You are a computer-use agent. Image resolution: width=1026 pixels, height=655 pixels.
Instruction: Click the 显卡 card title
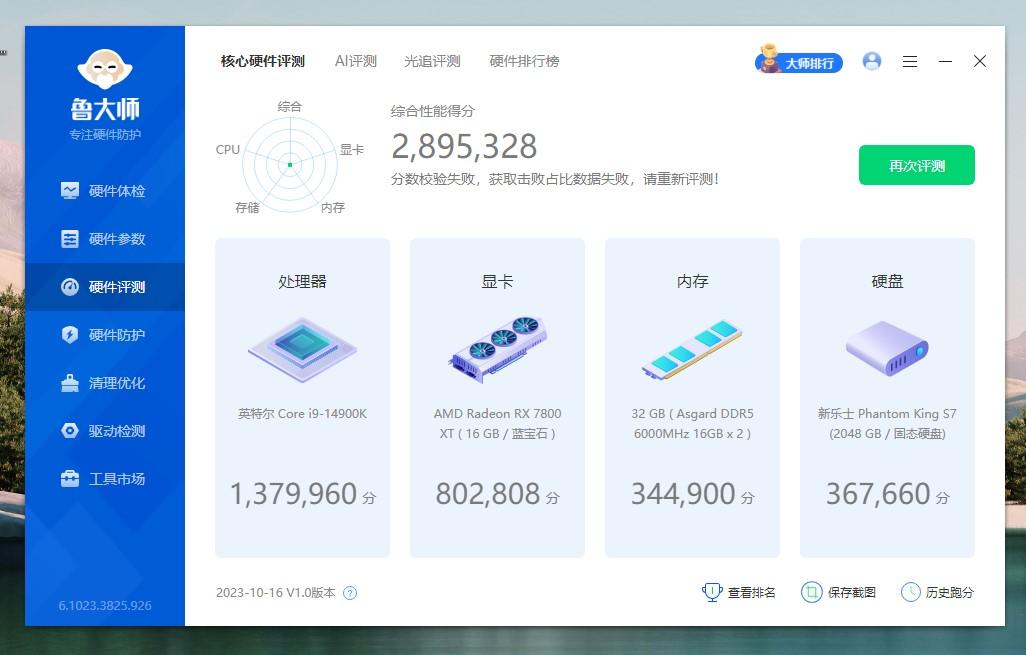coord(497,282)
